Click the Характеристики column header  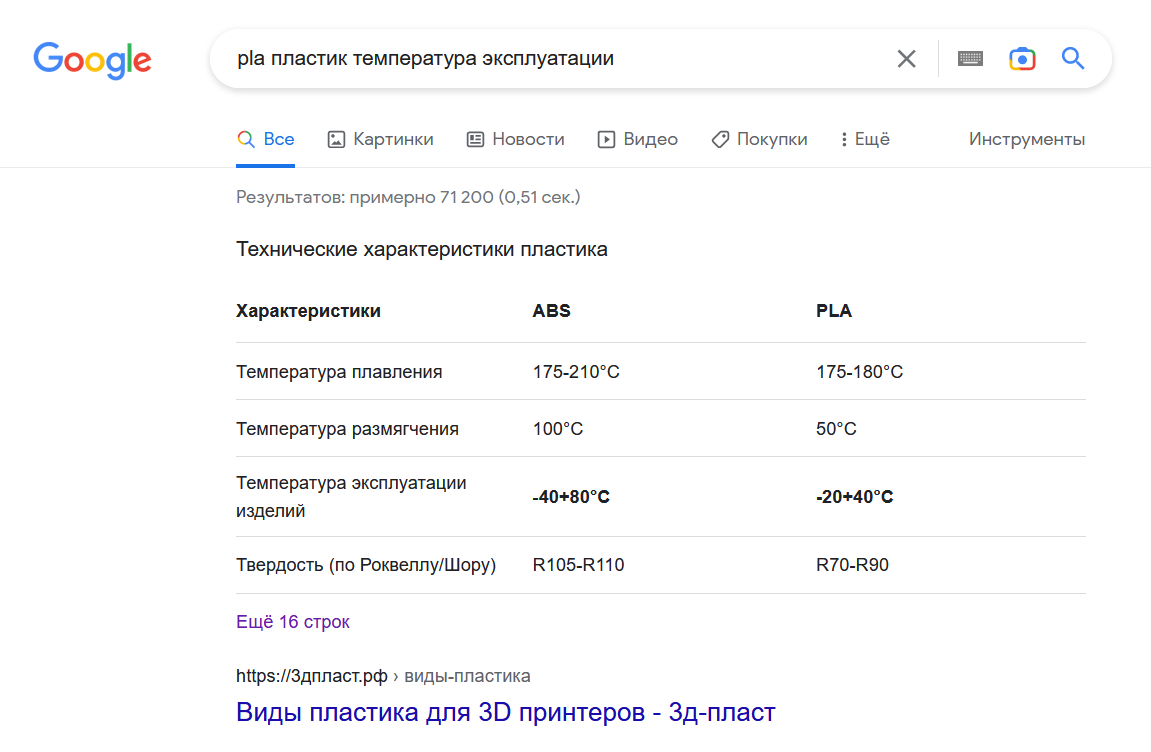click(x=308, y=311)
